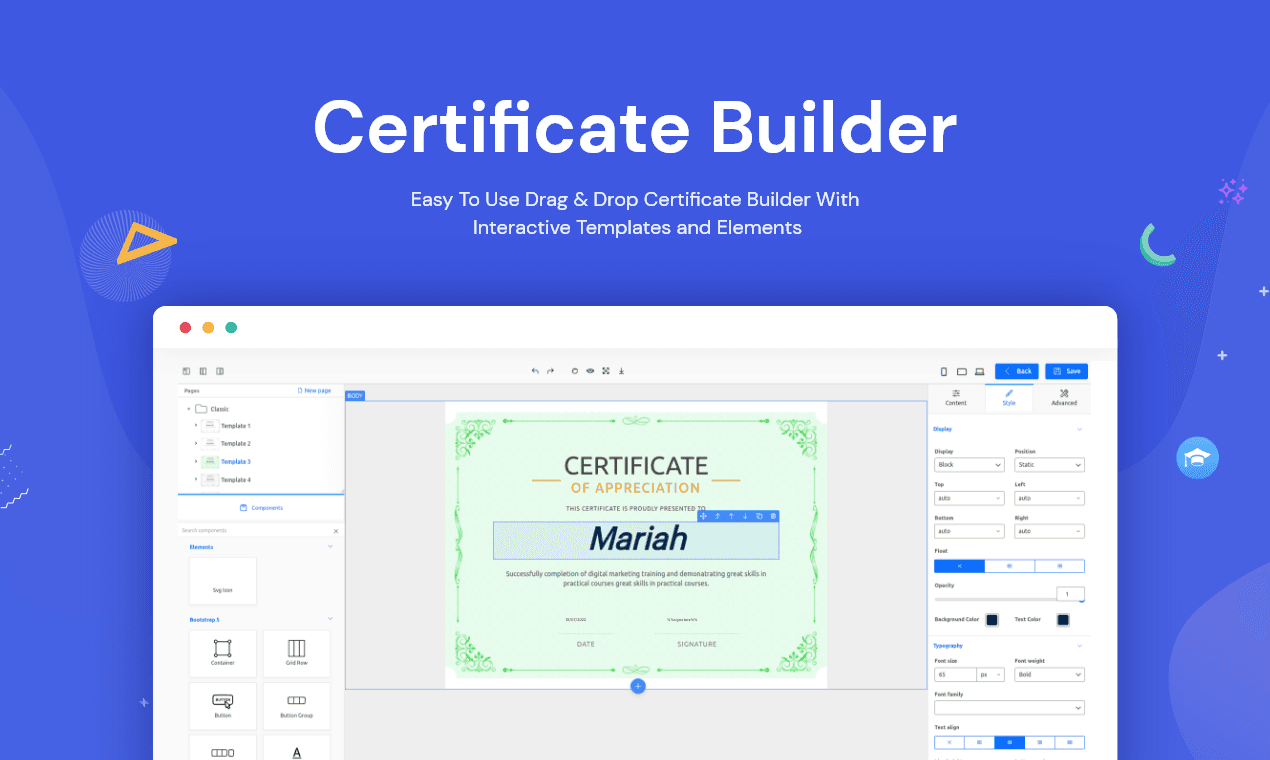Collapse the Bootstrap 5 section

click(x=331, y=620)
